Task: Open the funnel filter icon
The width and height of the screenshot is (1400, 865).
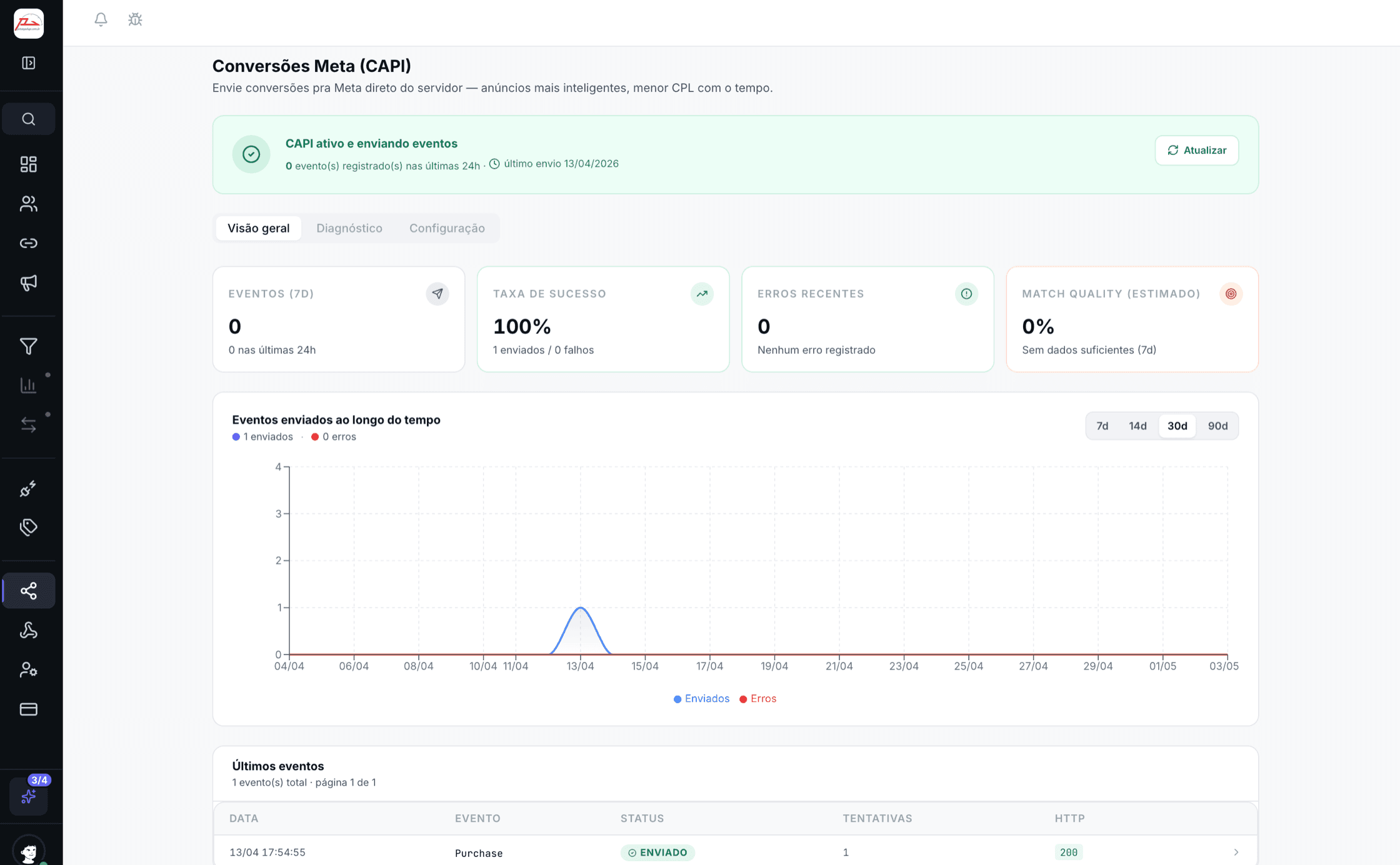Action: pos(29,346)
